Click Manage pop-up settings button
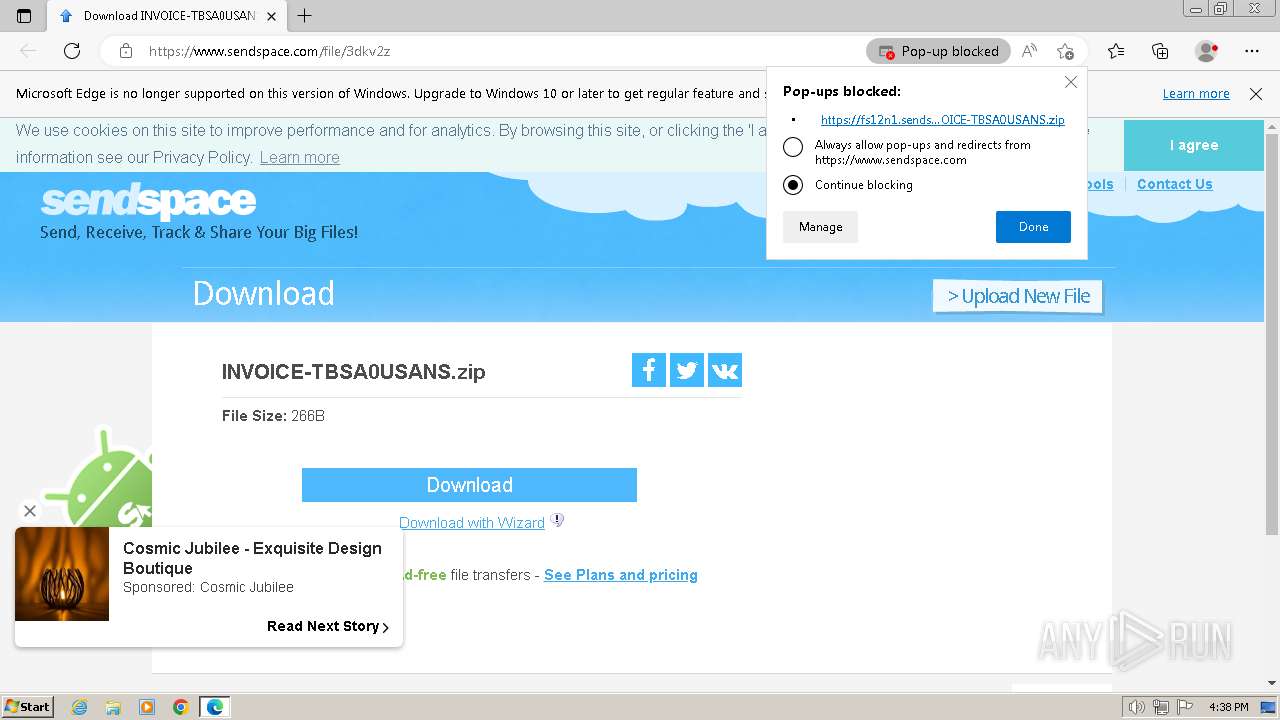 point(820,227)
